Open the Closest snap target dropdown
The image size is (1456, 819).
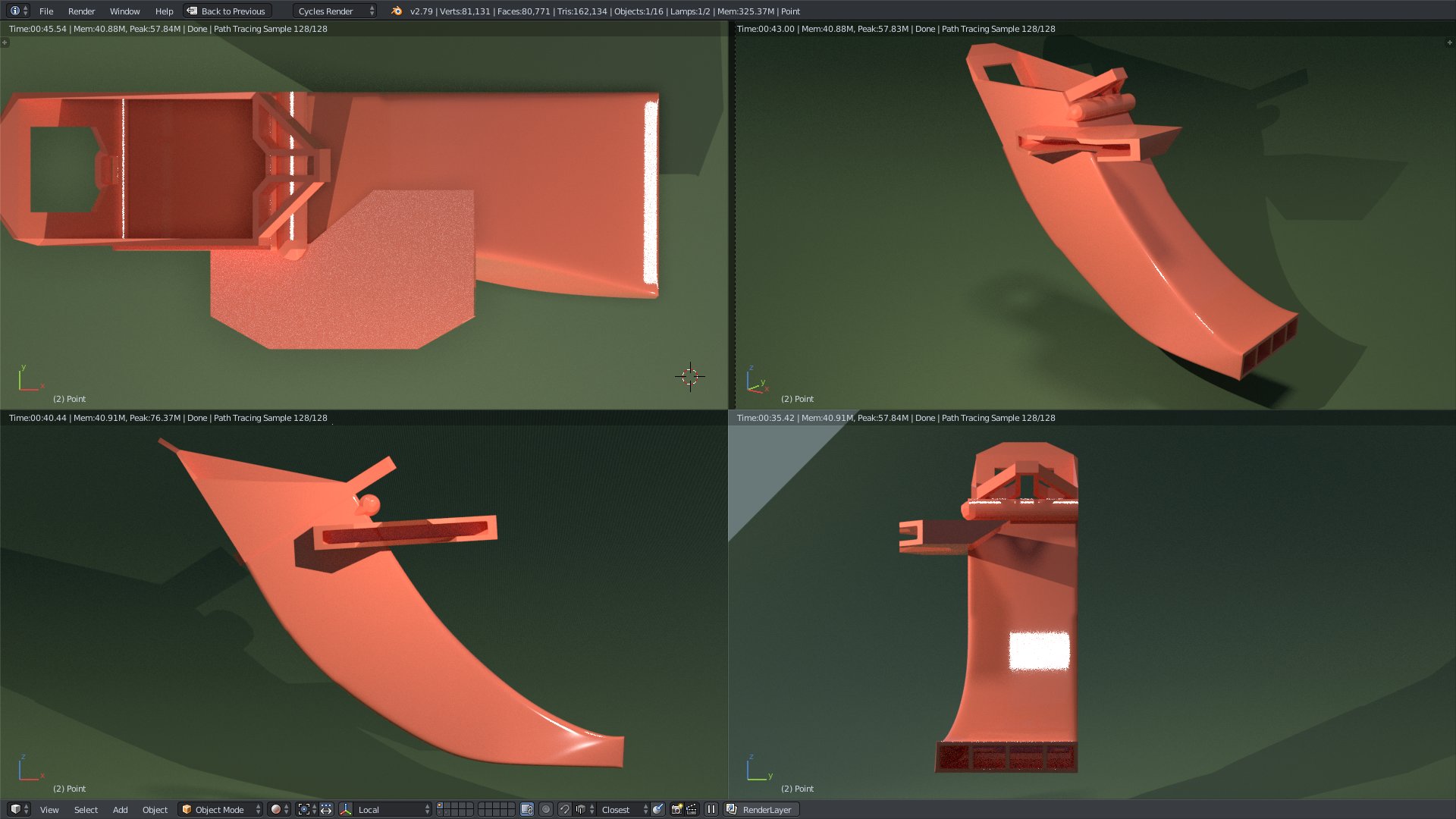point(623,810)
